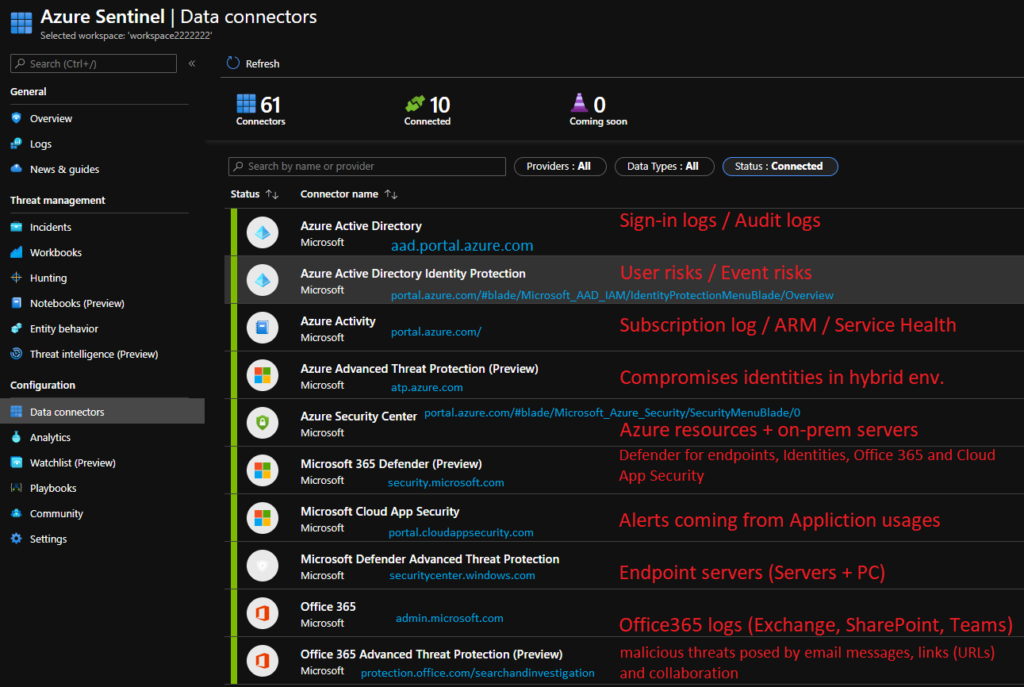Open the Settings gear icon
Viewport: 1024px width, 687px height.
pyautogui.click(x=16, y=539)
